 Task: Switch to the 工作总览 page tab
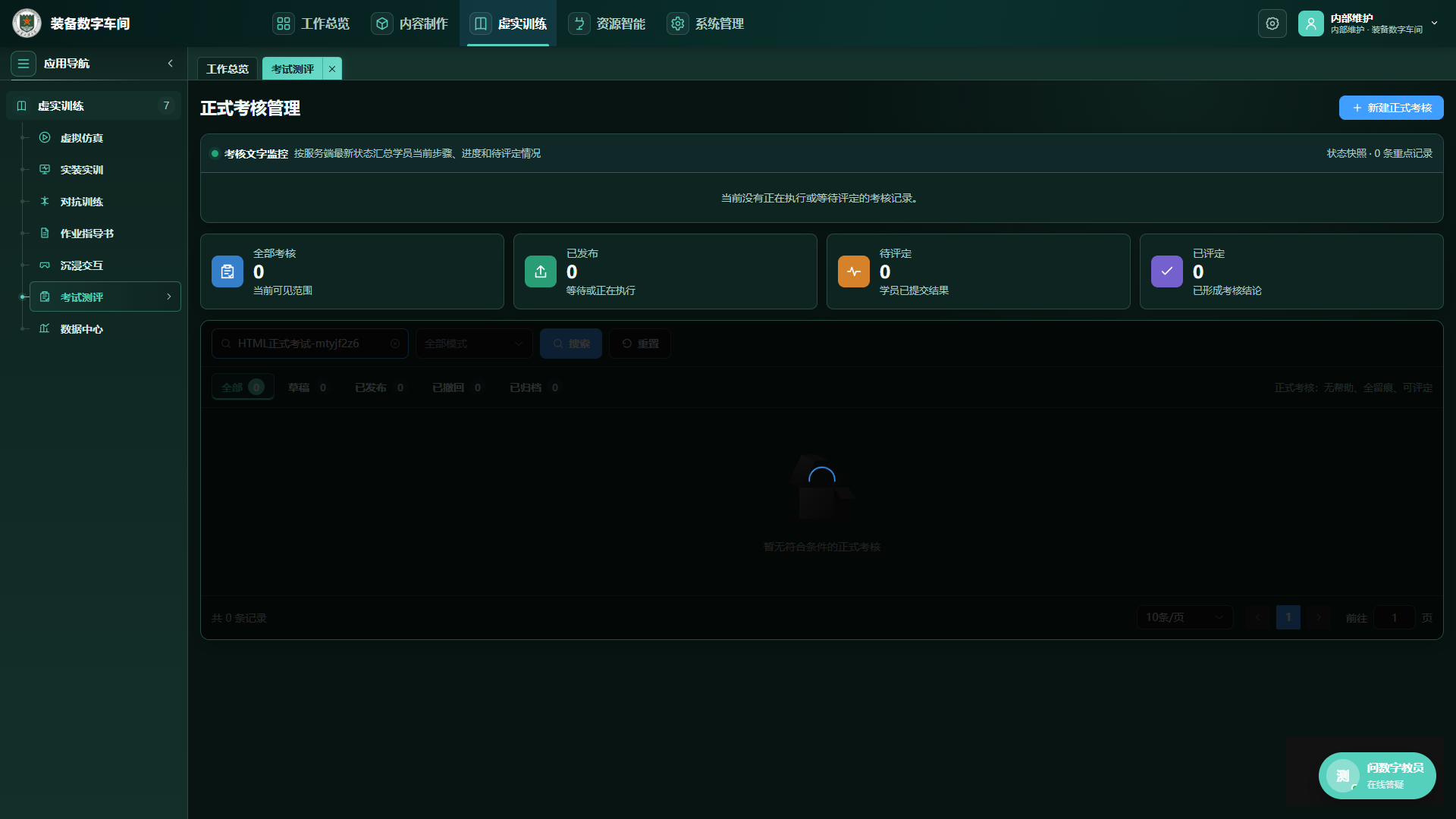coord(227,69)
